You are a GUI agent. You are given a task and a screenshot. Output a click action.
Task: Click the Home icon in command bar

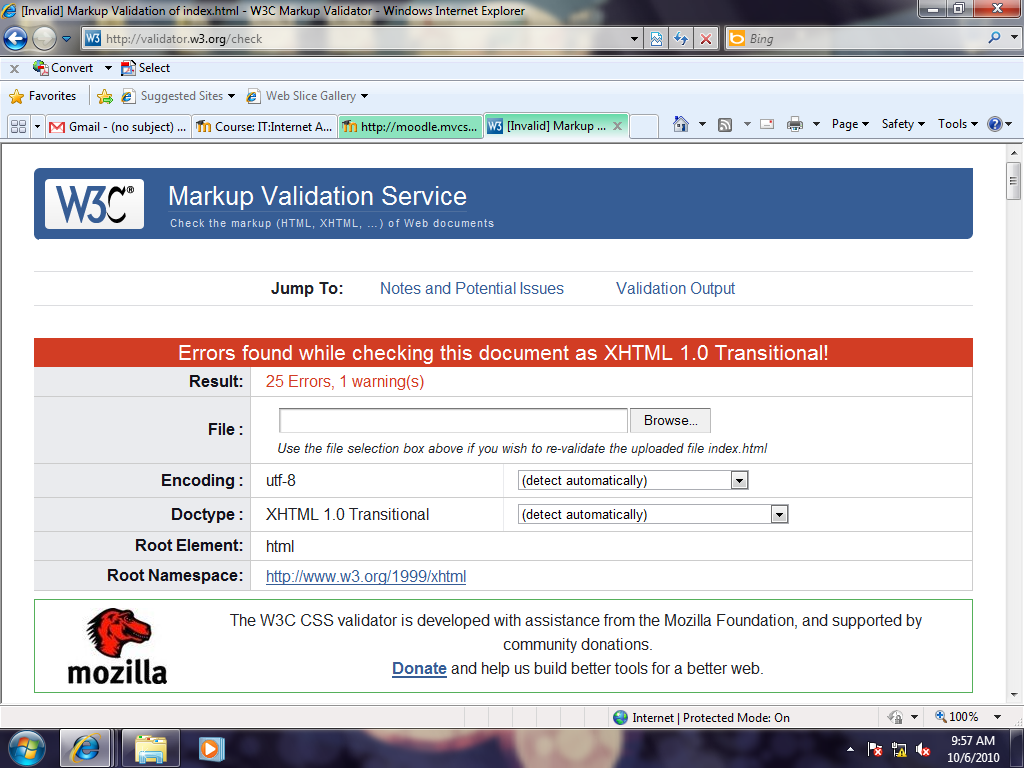tap(681, 124)
